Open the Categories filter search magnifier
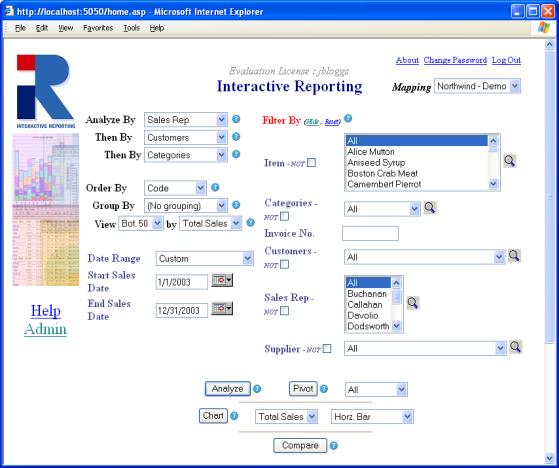 [x=430, y=207]
